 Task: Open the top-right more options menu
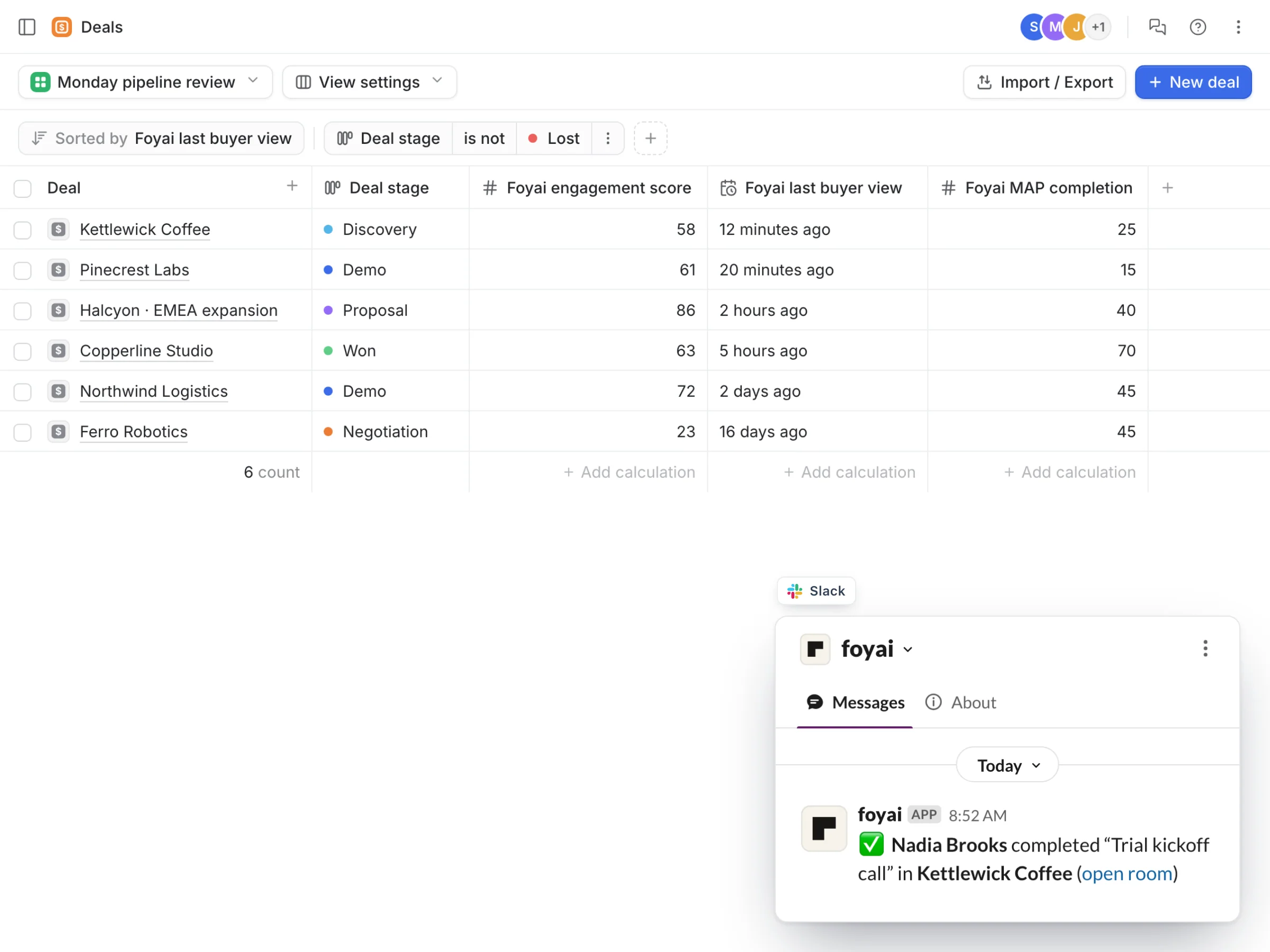pyautogui.click(x=1238, y=27)
